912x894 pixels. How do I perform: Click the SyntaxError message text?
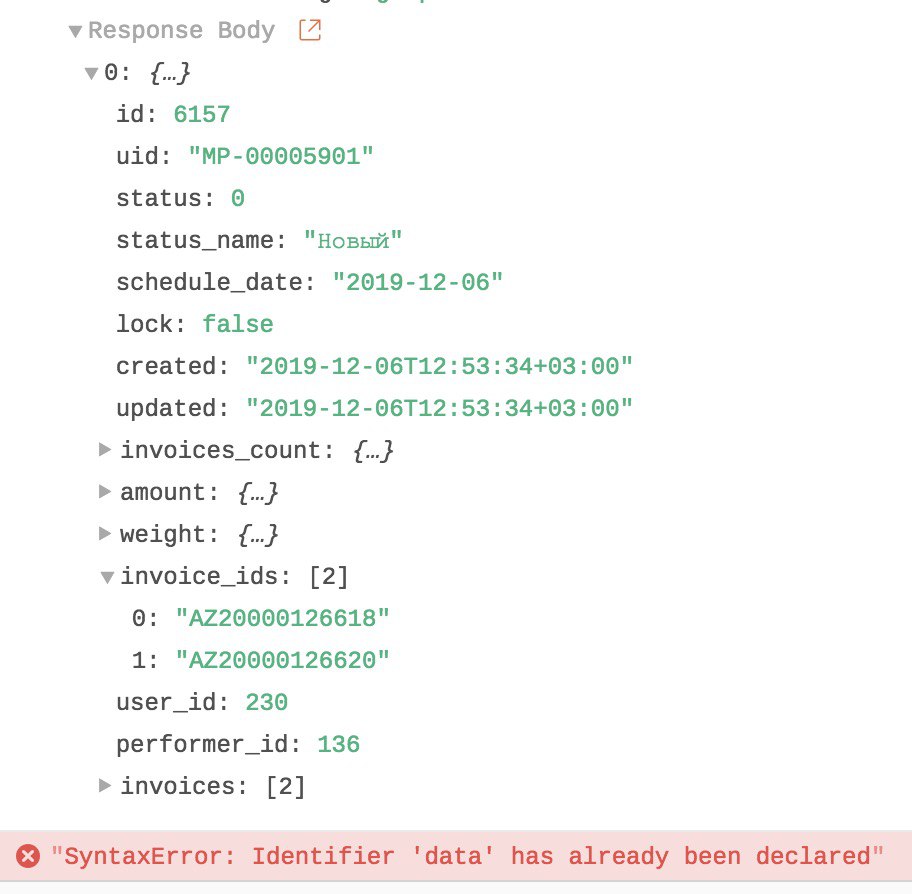point(468,856)
